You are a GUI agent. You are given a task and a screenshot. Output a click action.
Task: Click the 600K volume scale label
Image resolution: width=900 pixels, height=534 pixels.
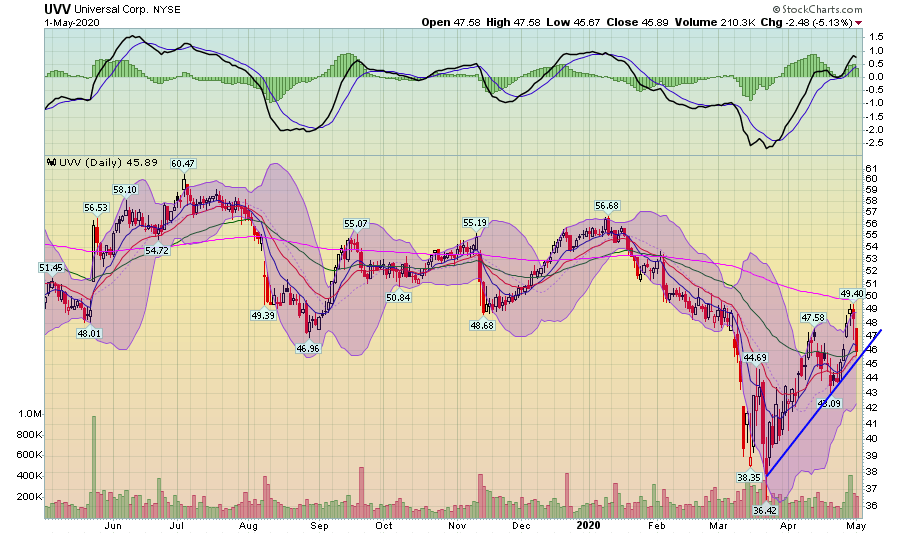pos(30,455)
